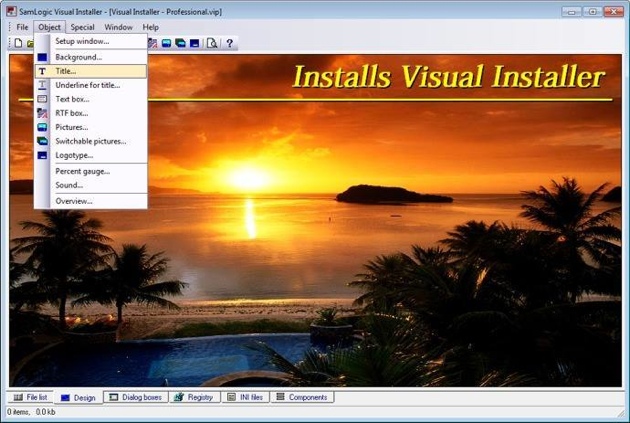This screenshot has width=630, height=423.
Task: Open the Window menu
Action: tap(119, 27)
